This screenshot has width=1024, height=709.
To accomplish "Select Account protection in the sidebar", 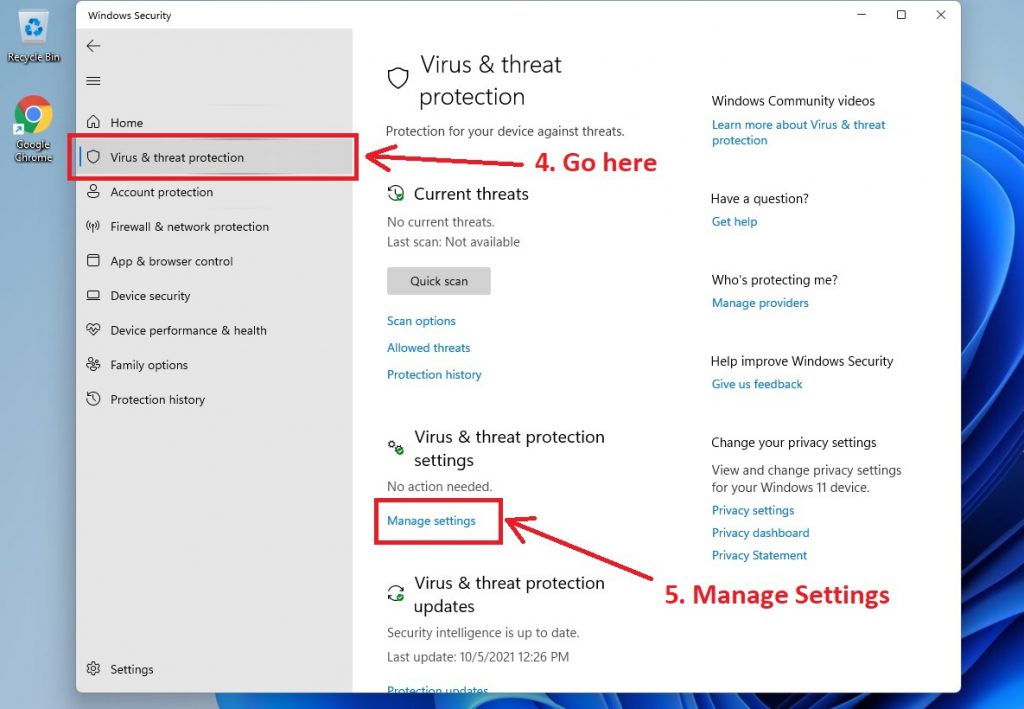I will point(214,192).
